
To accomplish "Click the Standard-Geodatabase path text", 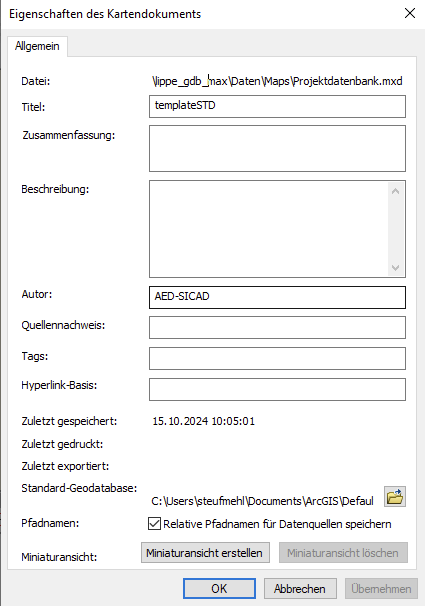I will tap(262, 501).
